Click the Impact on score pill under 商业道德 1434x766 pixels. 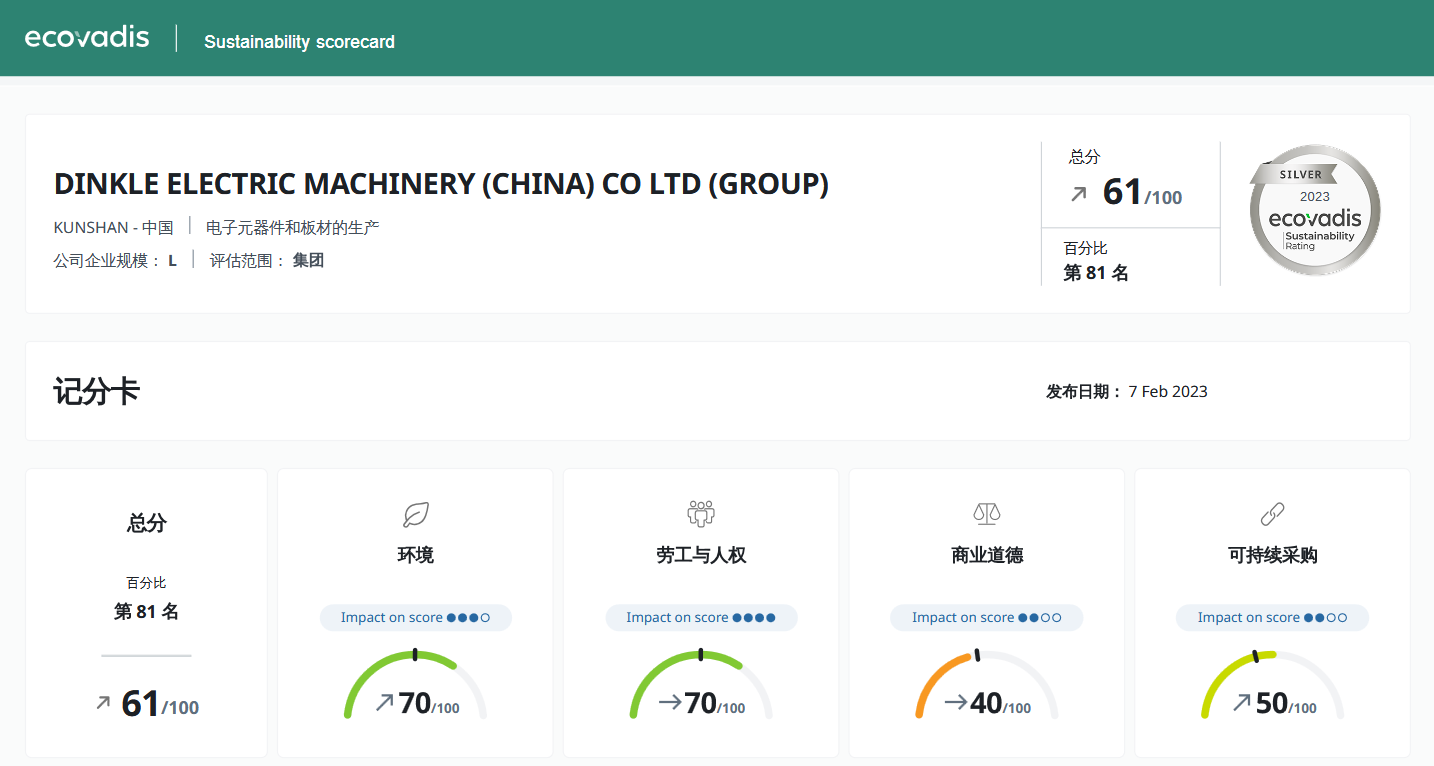tap(987, 617)
